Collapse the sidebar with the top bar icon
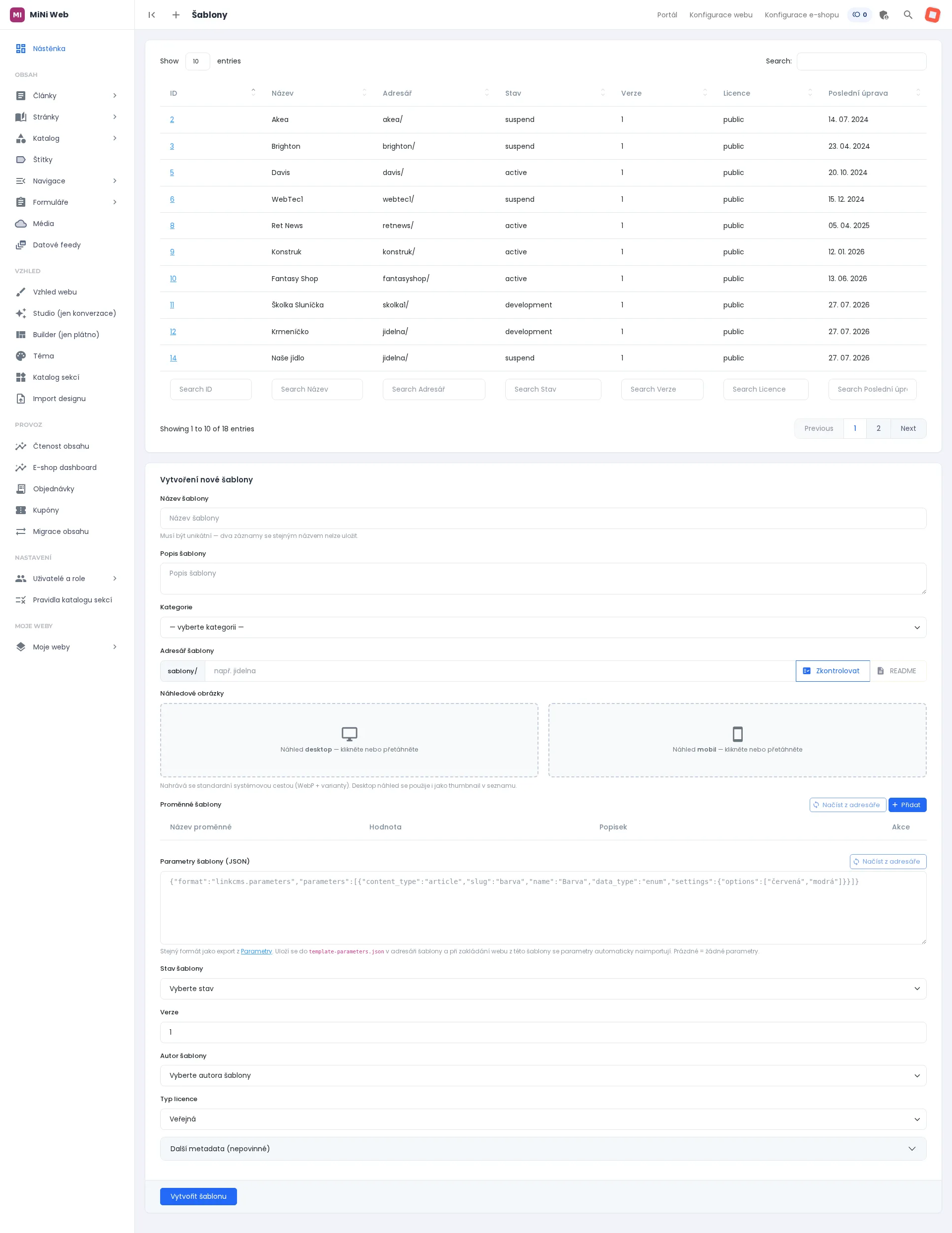Viewport: 952px width, 1233px height. [x=151, y=15]
